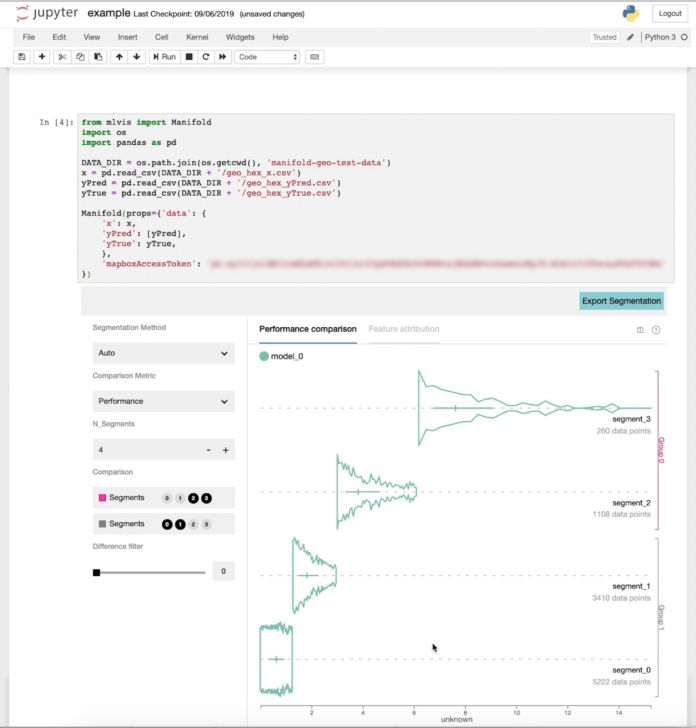Paste cells below icon

98,57
